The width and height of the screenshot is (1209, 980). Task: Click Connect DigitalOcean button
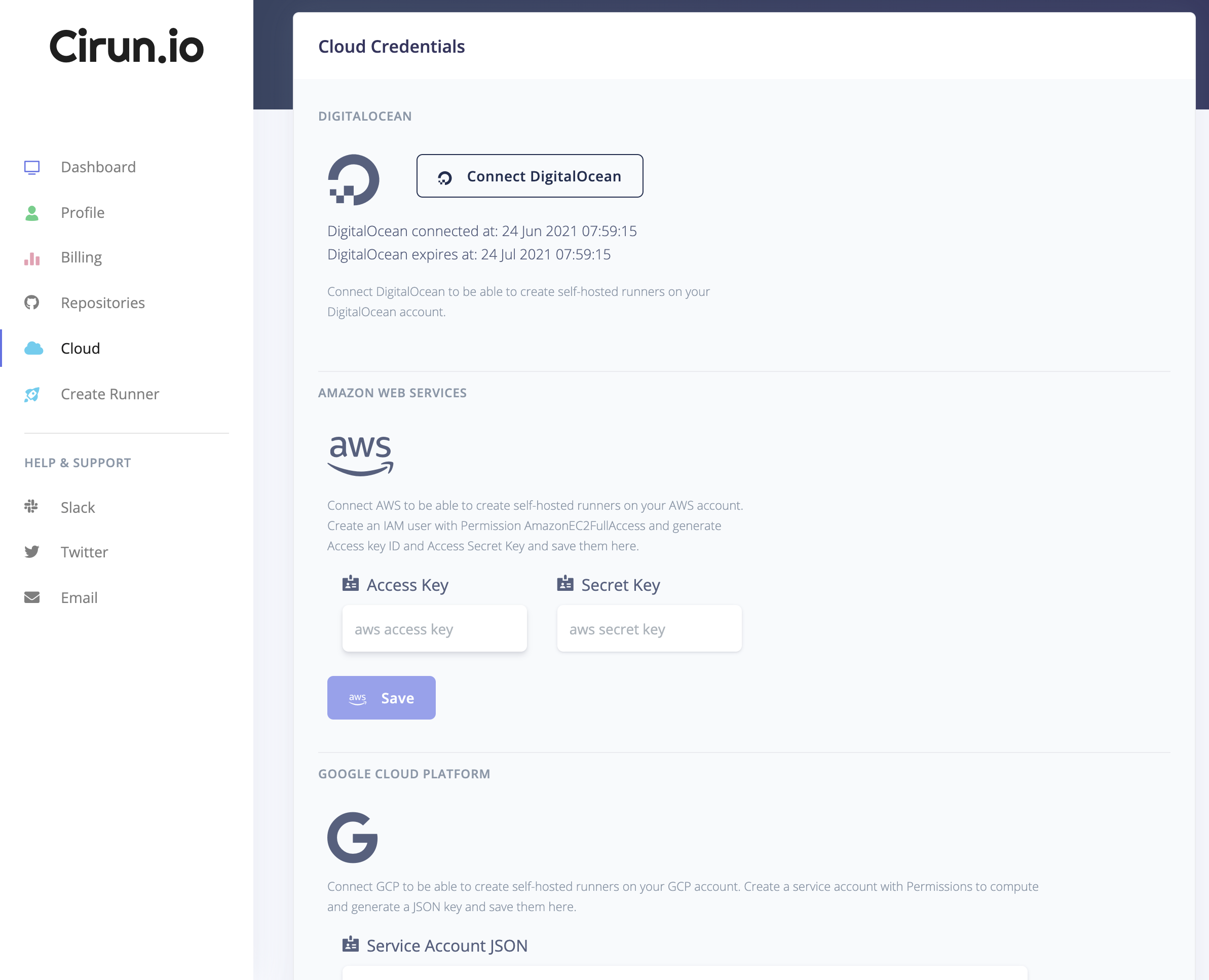coord(529,175)
